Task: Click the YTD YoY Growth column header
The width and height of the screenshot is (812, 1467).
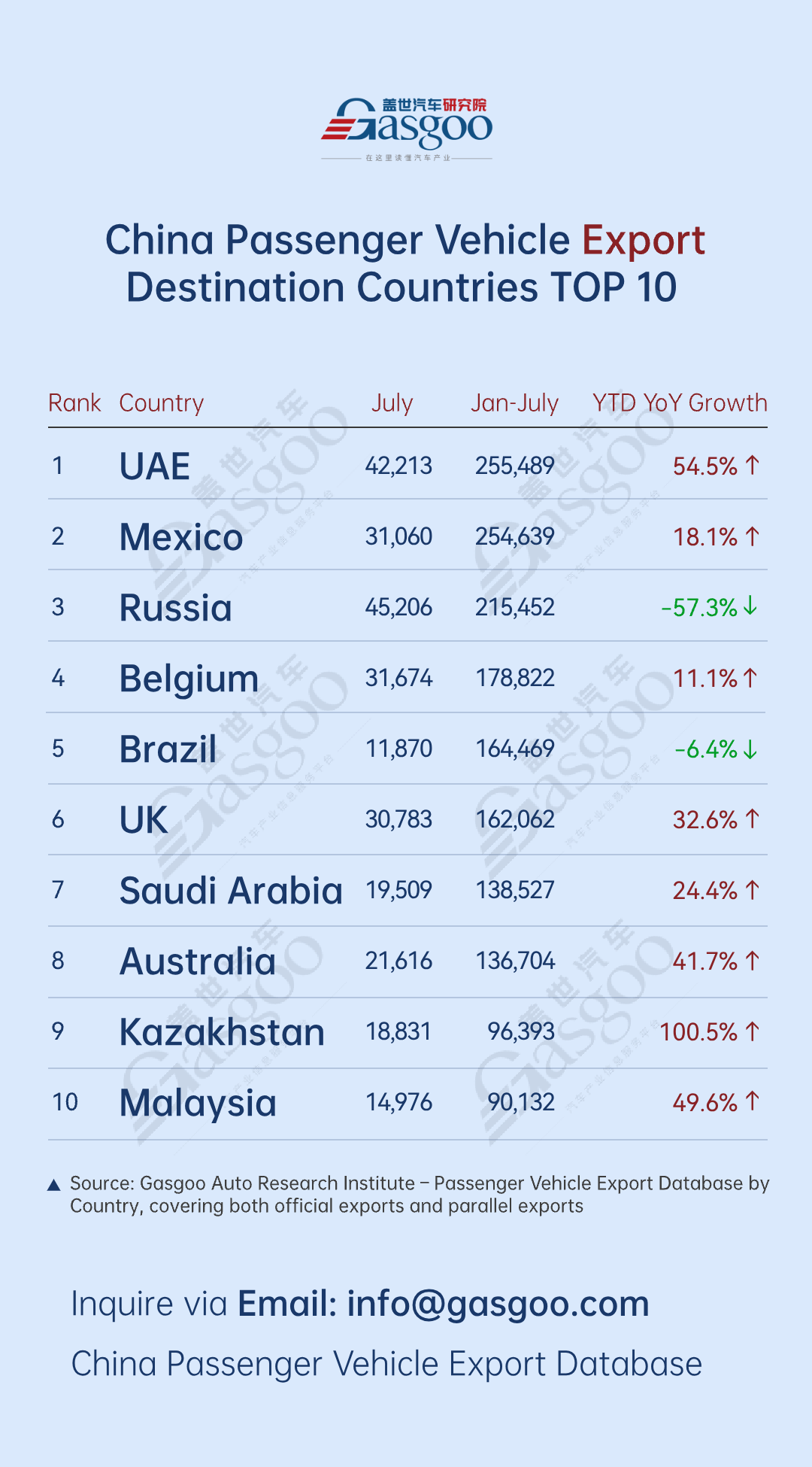Action: click(x=680, y=403)
